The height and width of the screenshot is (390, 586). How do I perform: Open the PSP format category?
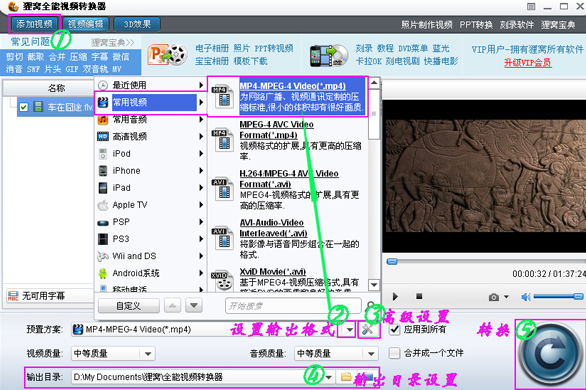click(x=151, y=222)
